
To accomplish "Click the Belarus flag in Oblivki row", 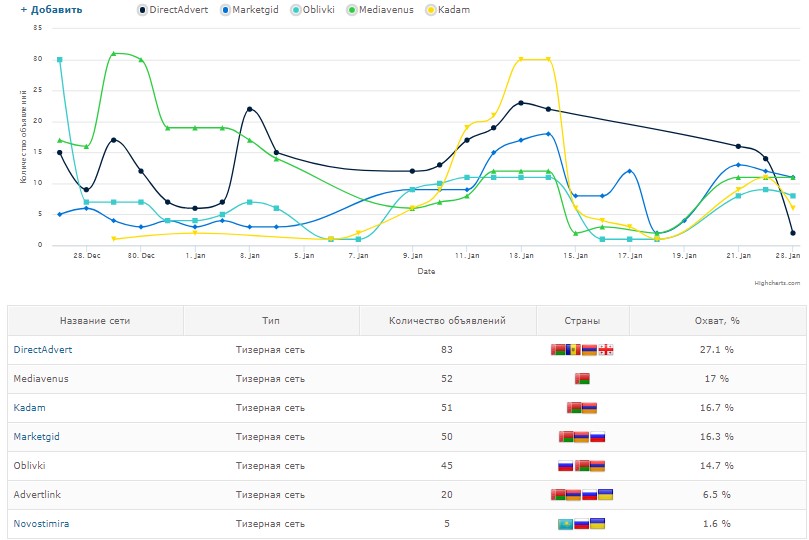I will (x=582, y=465).
